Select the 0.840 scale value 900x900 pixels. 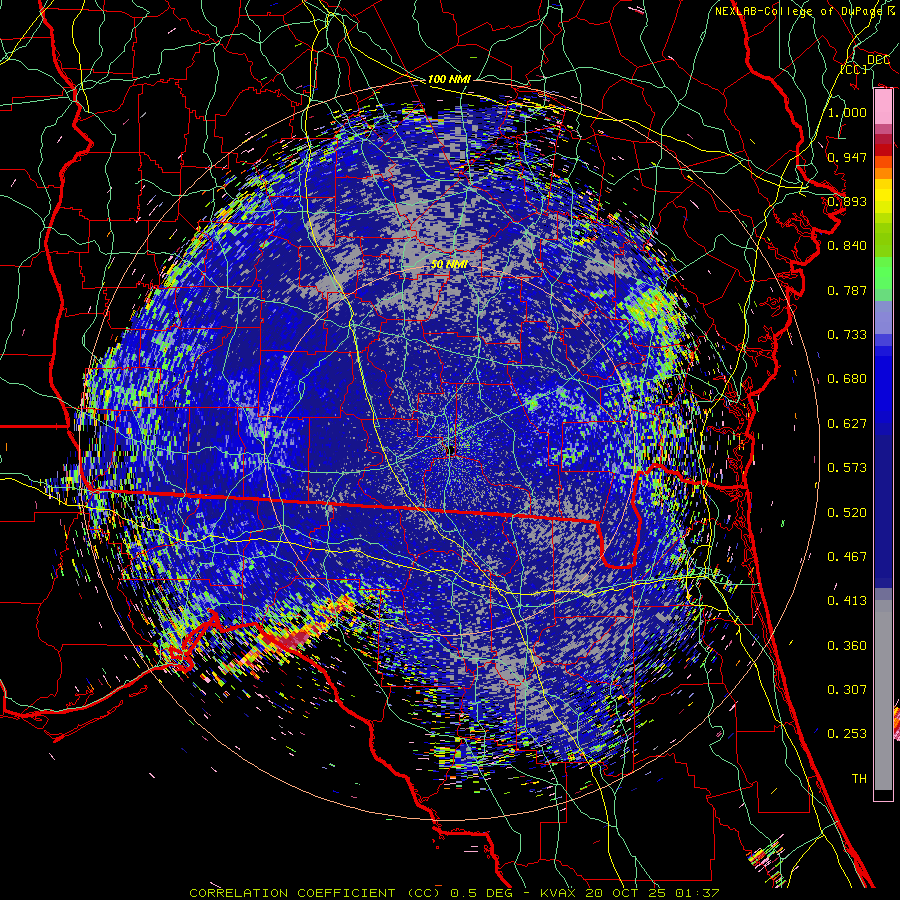tap(847, 246)
